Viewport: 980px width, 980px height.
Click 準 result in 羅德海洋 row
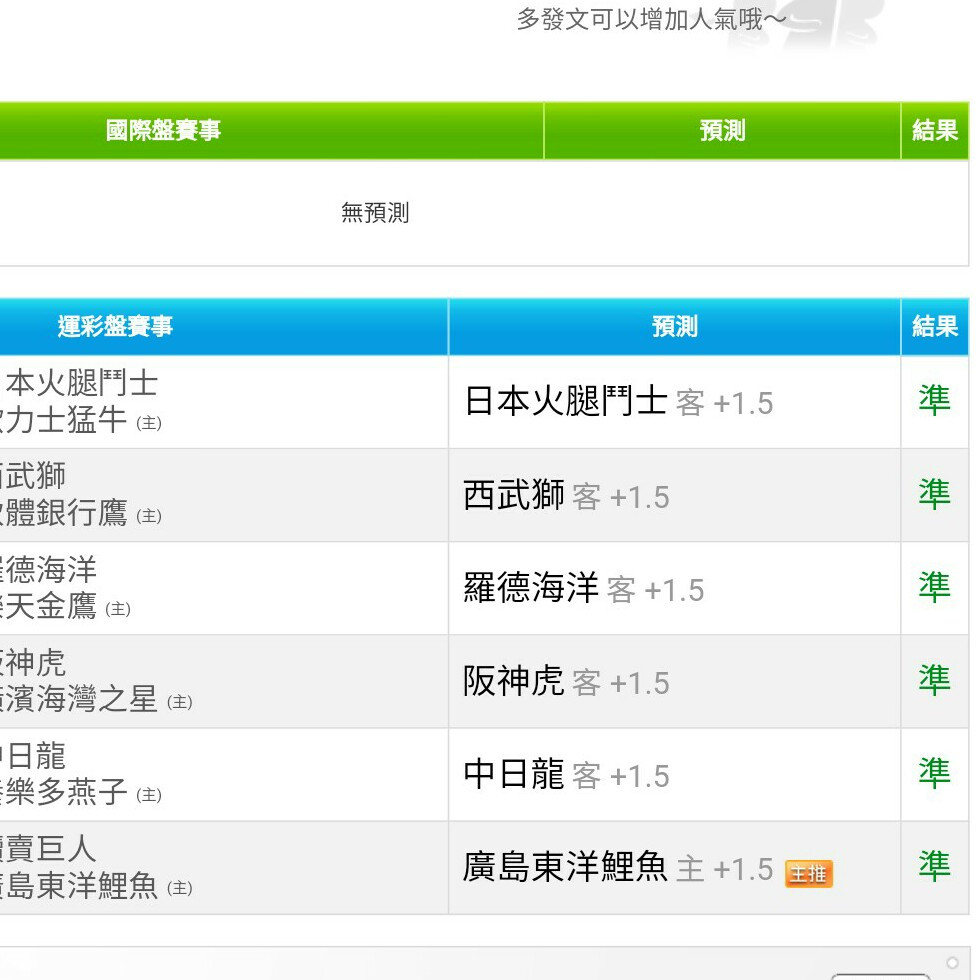pos(934,587)
